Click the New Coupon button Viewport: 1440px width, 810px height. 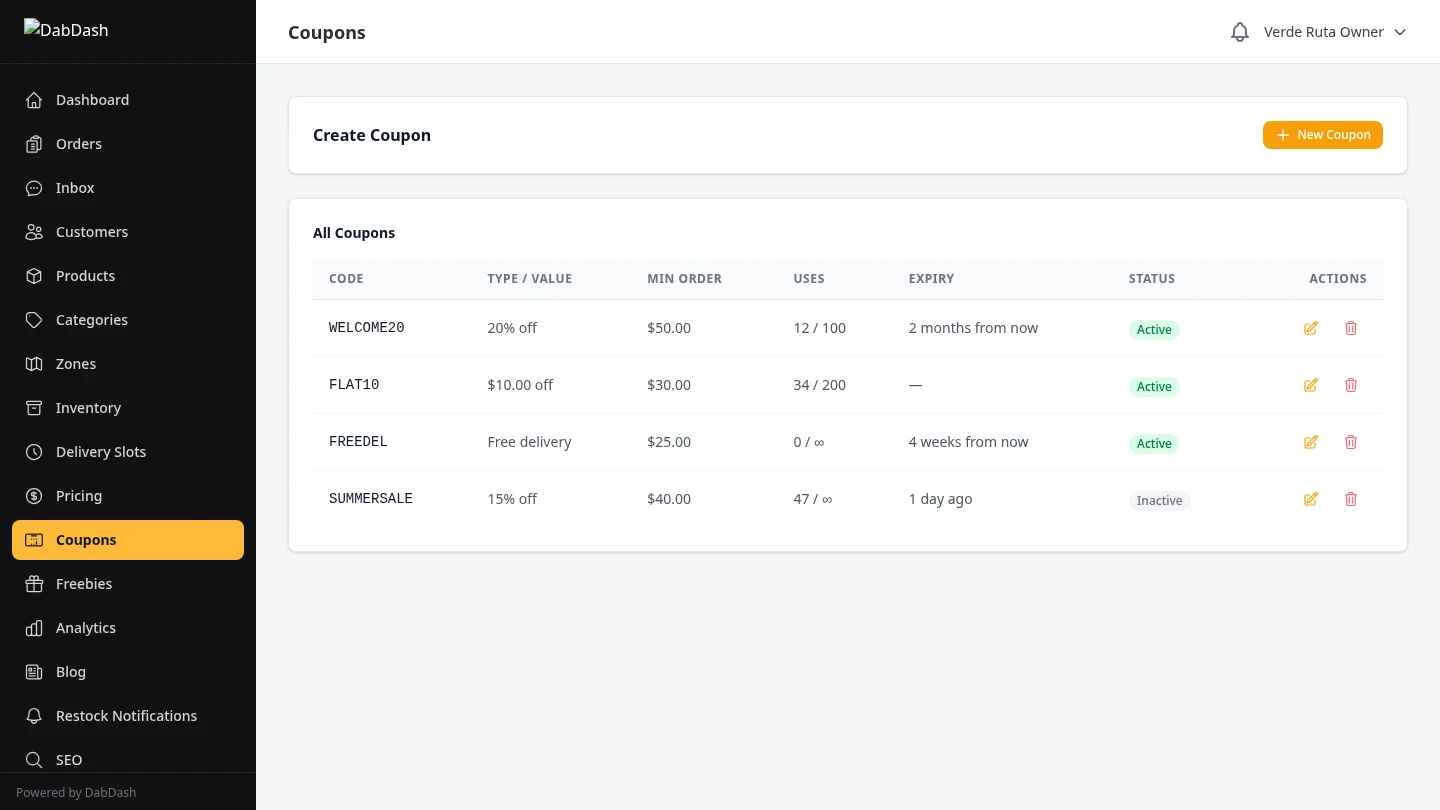[x=1322, y=134]
